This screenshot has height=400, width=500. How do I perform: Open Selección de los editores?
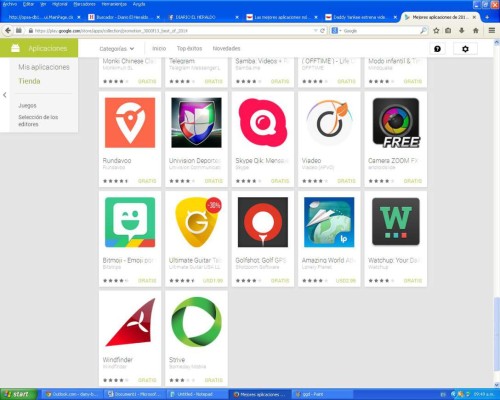[x=38, y=121]
